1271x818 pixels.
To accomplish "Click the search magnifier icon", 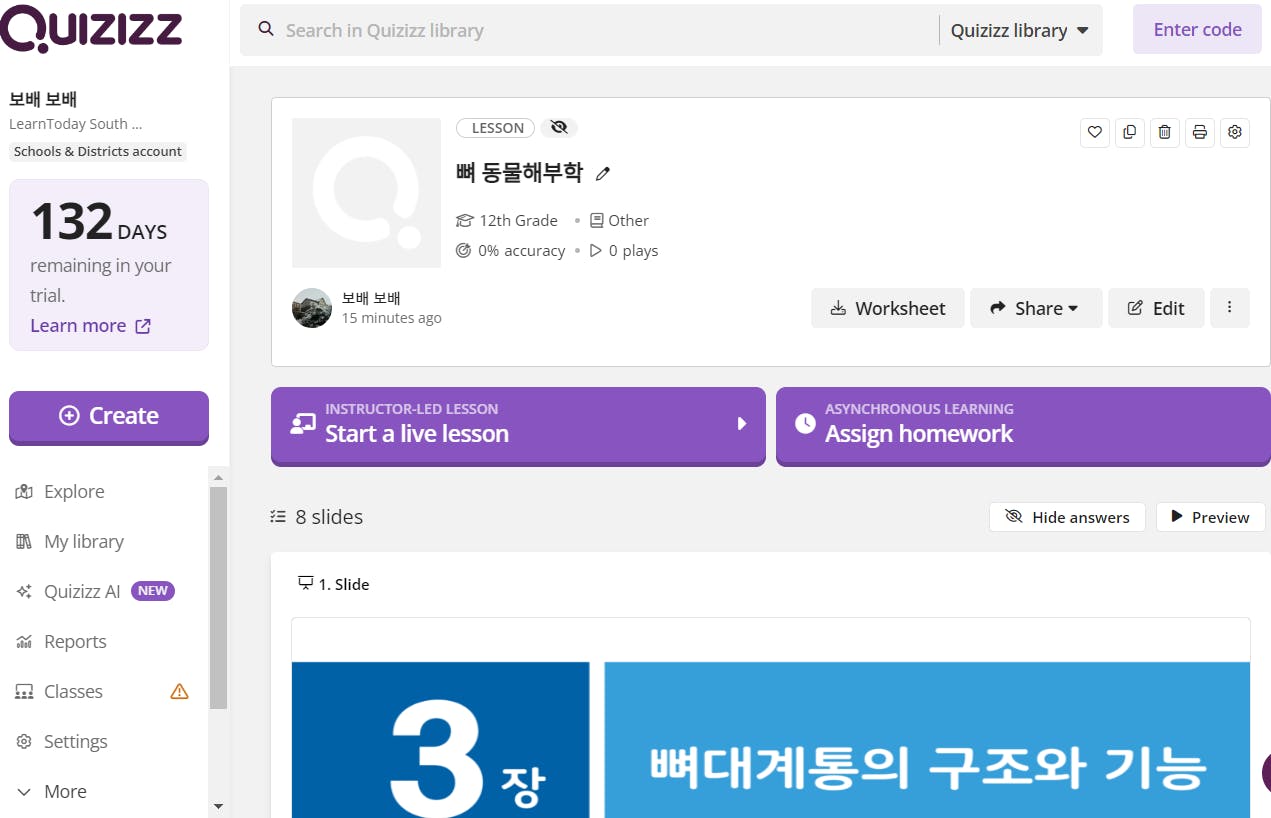I will 266,29.
